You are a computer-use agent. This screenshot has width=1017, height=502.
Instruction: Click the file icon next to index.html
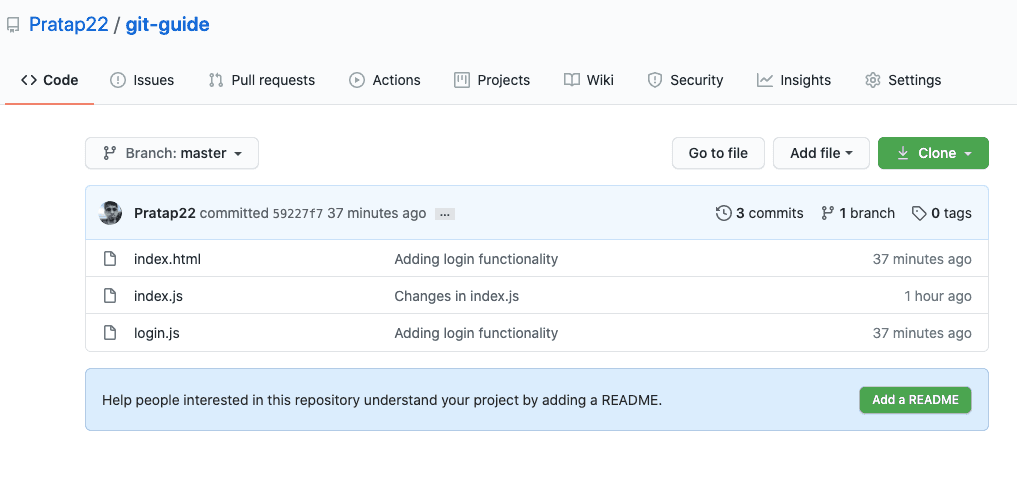[110, 259]
